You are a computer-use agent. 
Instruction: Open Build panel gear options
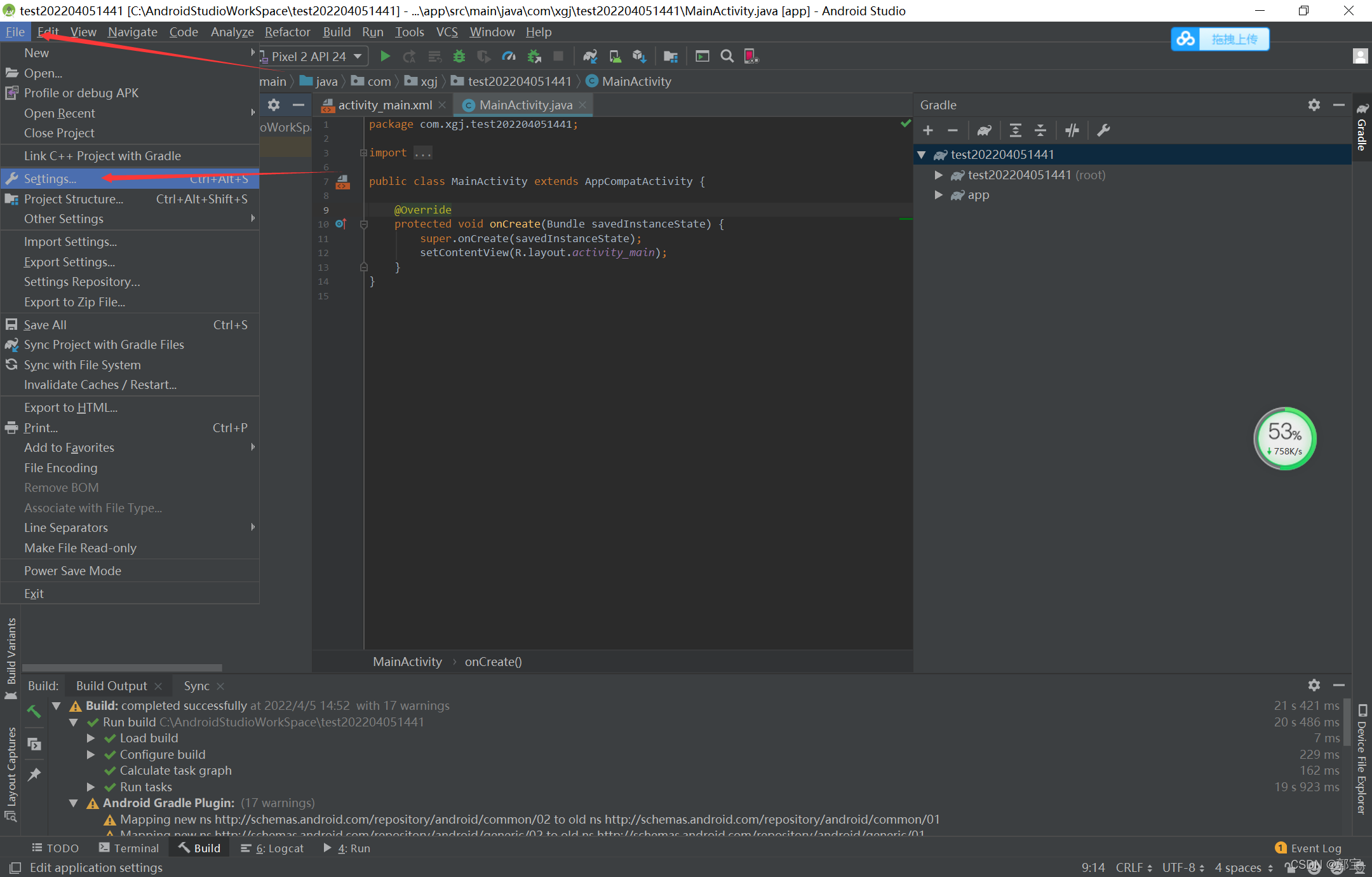pos(1314,685)
